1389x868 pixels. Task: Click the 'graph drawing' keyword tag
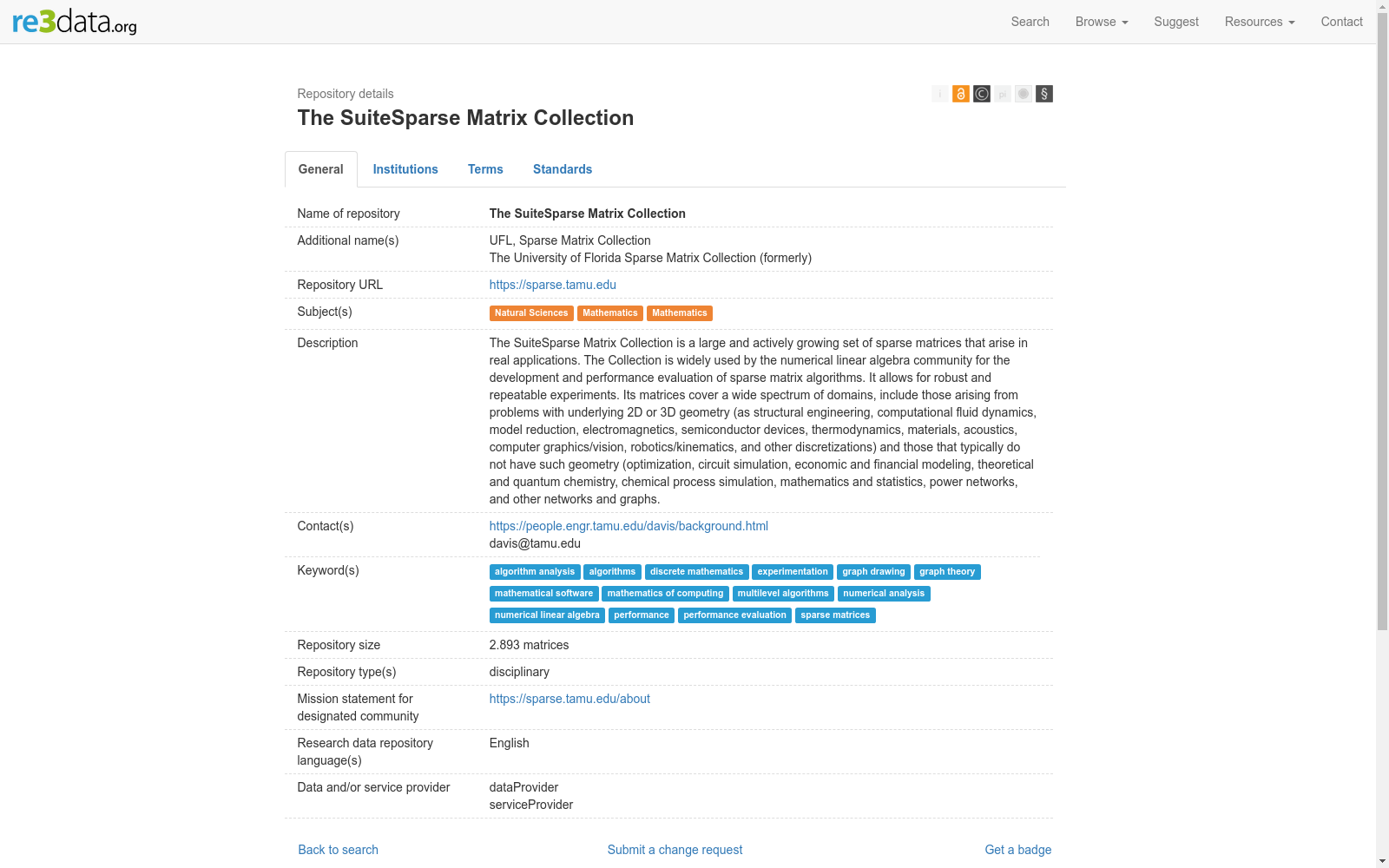click(x=873, y=572)
